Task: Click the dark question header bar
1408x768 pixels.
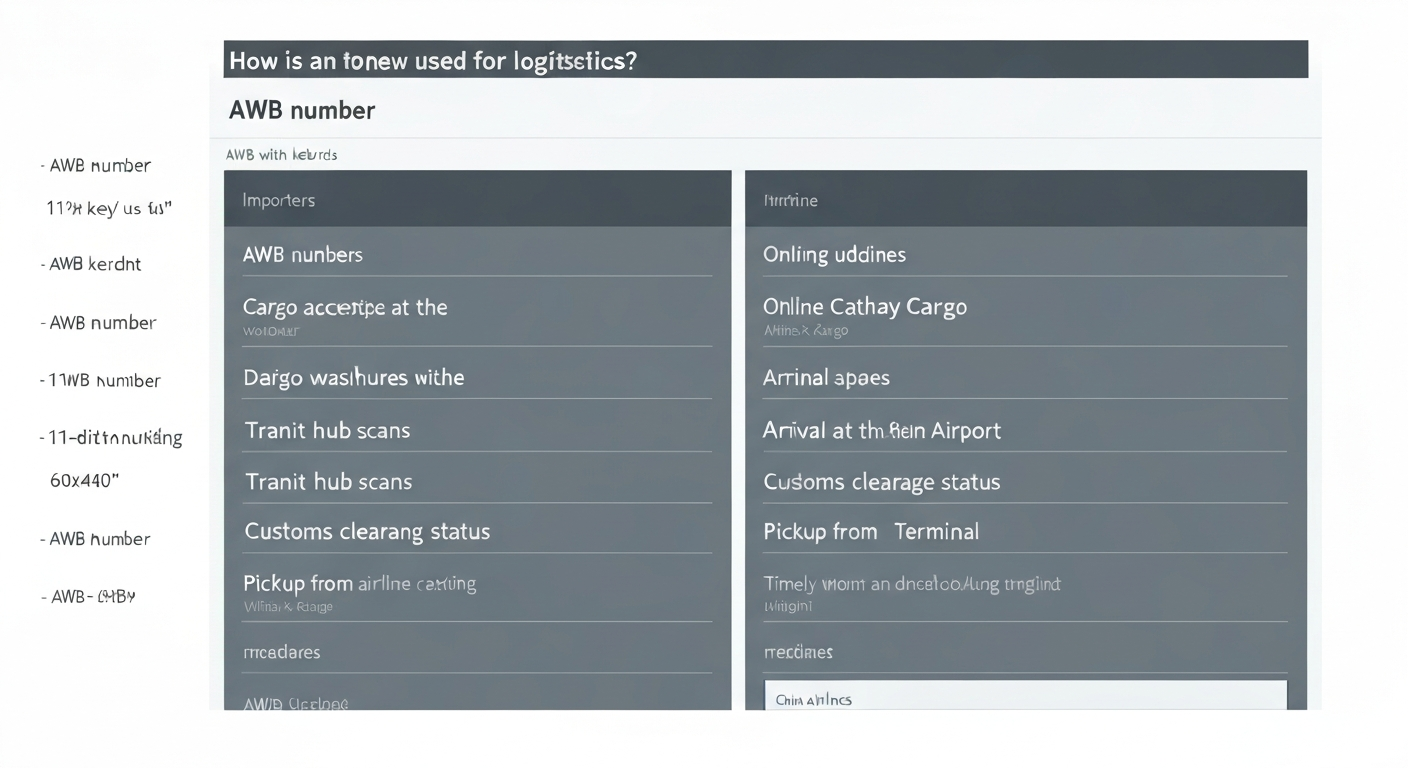Action: coord(765,60)
